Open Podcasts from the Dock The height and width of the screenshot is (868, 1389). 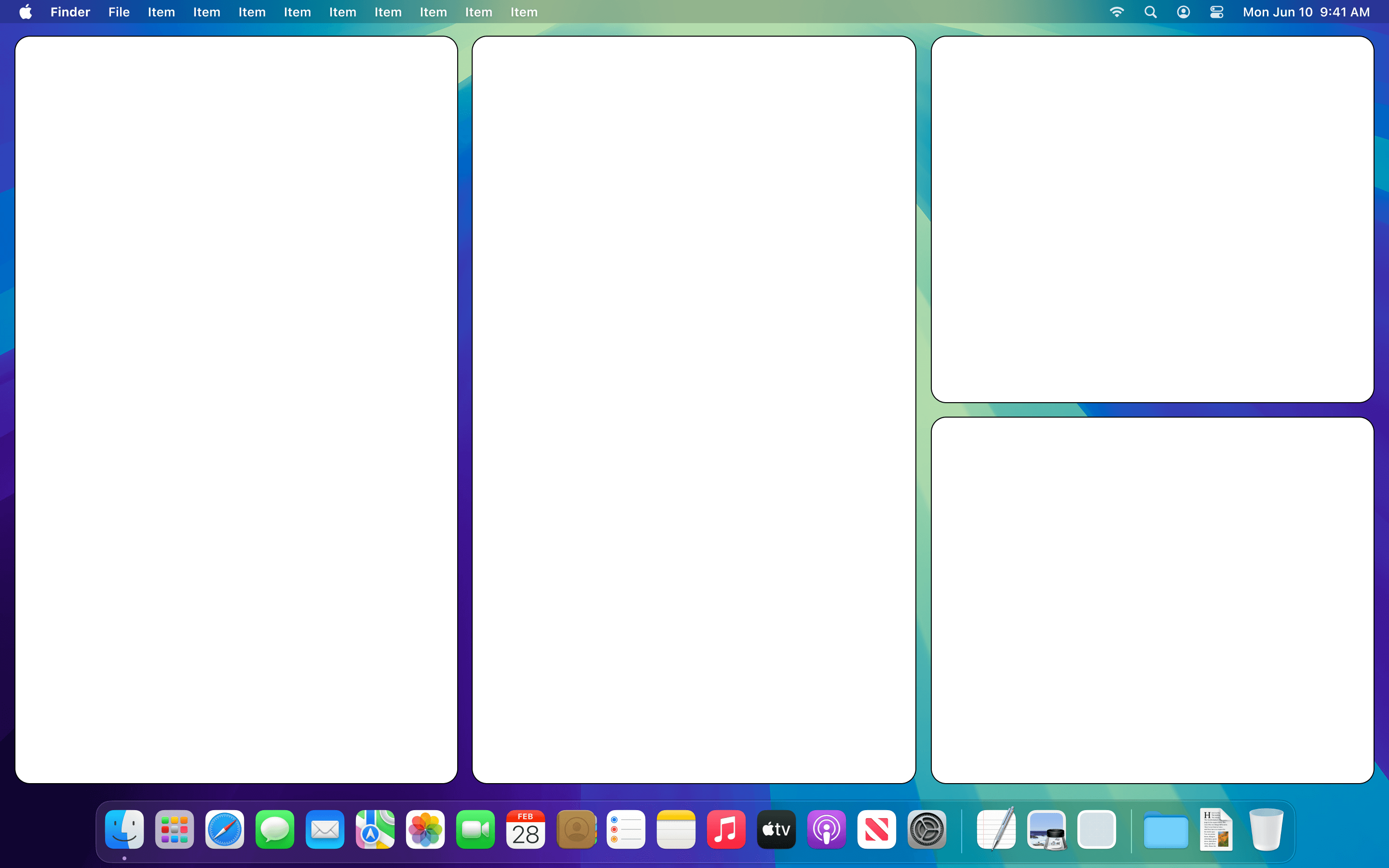(x=827, y=829)
